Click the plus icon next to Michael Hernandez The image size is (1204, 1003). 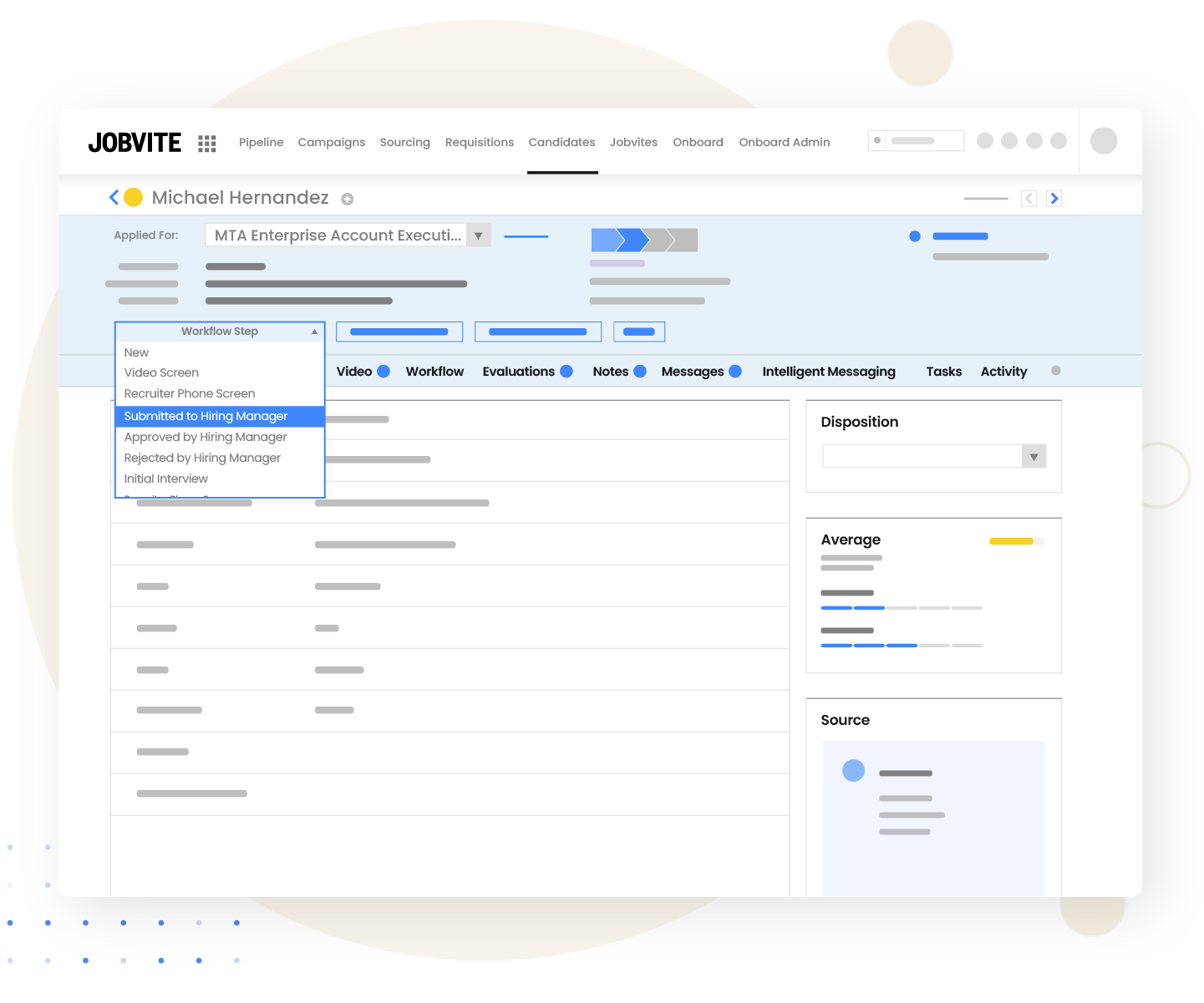click(348, 198)
